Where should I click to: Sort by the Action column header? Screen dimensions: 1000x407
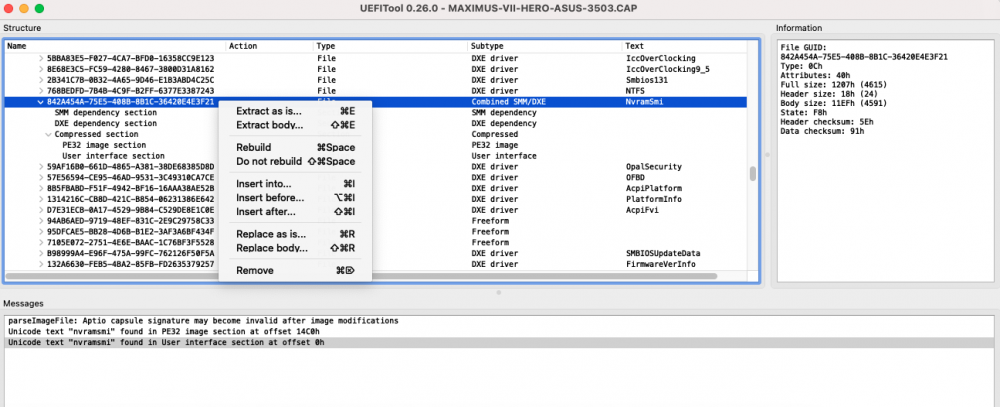click(270, 46)
